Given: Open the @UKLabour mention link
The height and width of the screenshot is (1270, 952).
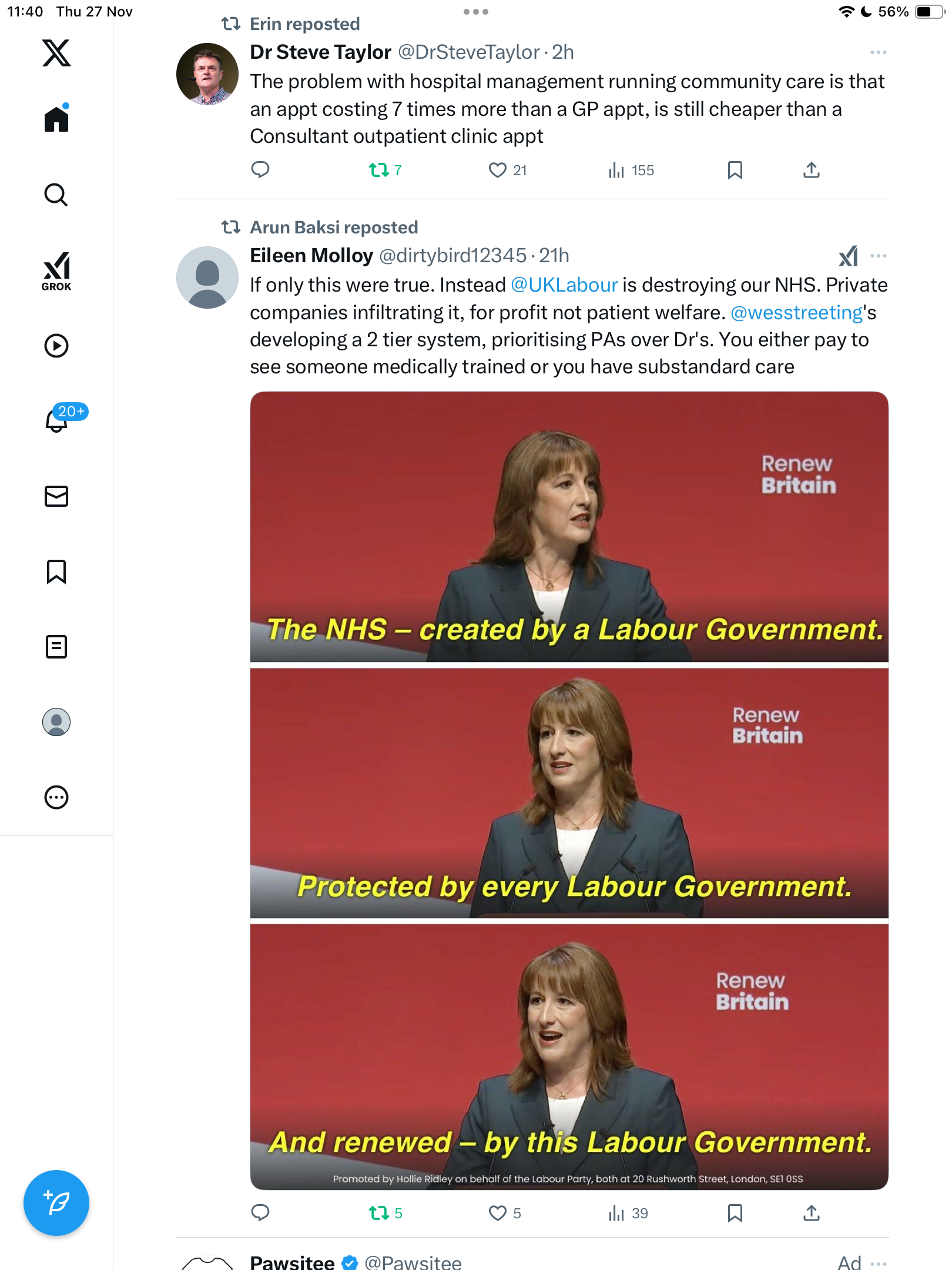Looking at the screenshot, I should pos(564,285).
